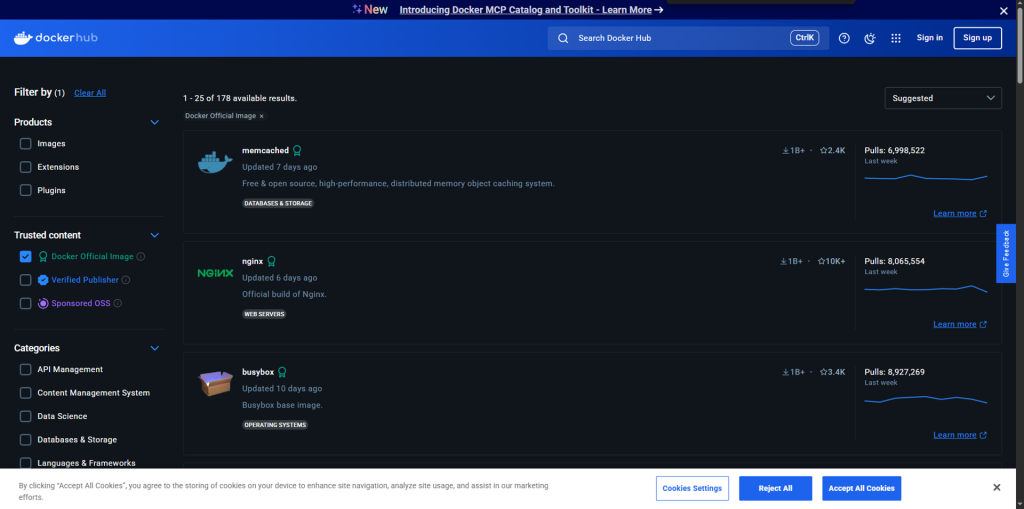1024x509 pixels.
Task: Click the NGINX logo
Action: tap(215, 273)
